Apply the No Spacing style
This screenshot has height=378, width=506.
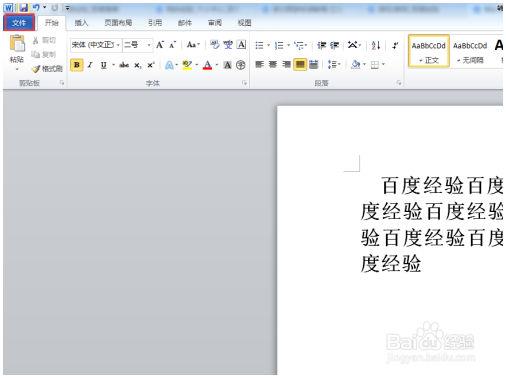470,51
